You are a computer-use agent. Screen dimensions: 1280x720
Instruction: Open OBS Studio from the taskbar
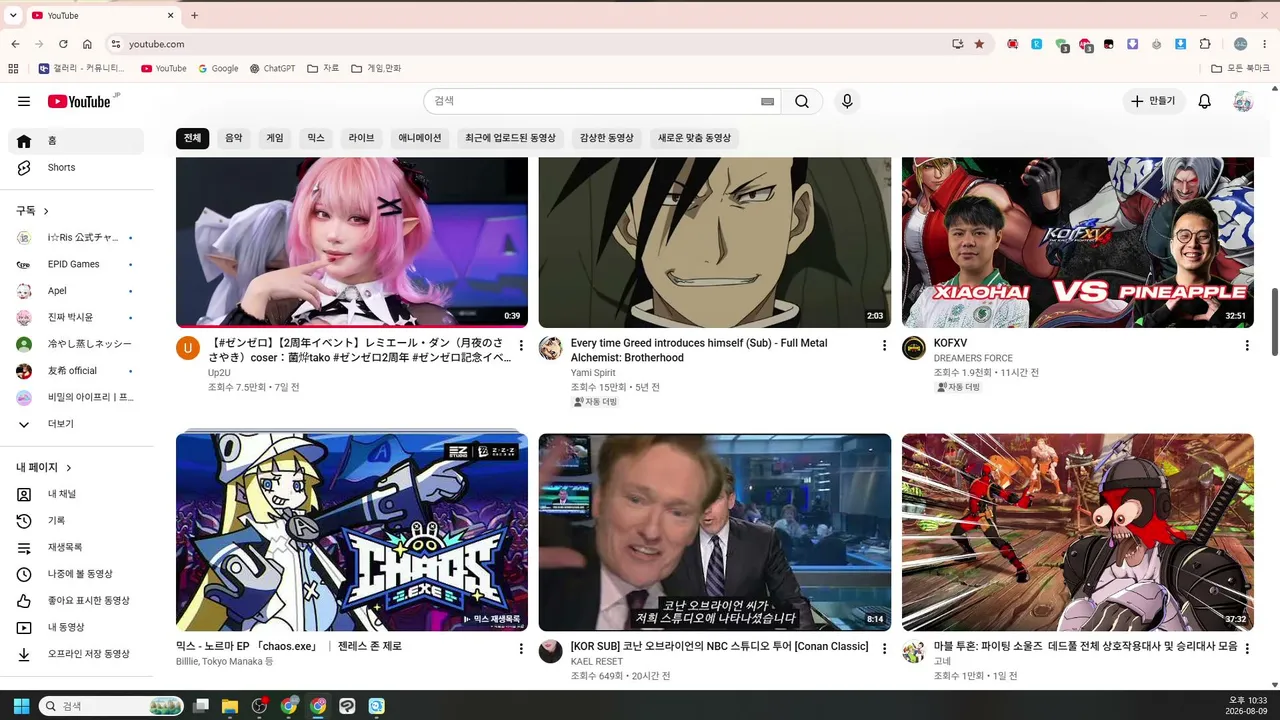tap(260, 706)
